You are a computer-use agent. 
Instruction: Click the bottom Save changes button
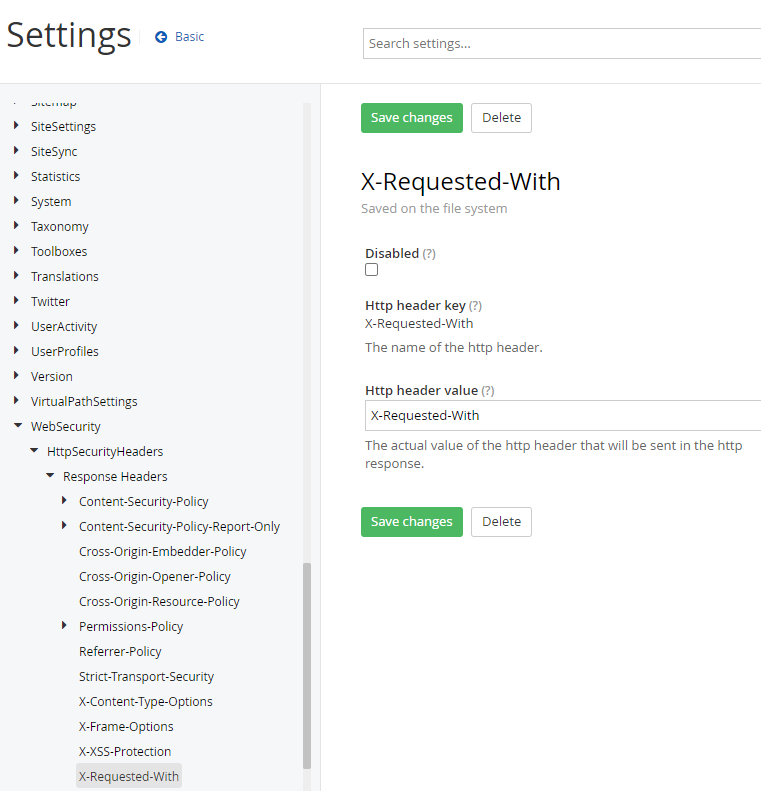pyautogui.click(x=412, y=522)
